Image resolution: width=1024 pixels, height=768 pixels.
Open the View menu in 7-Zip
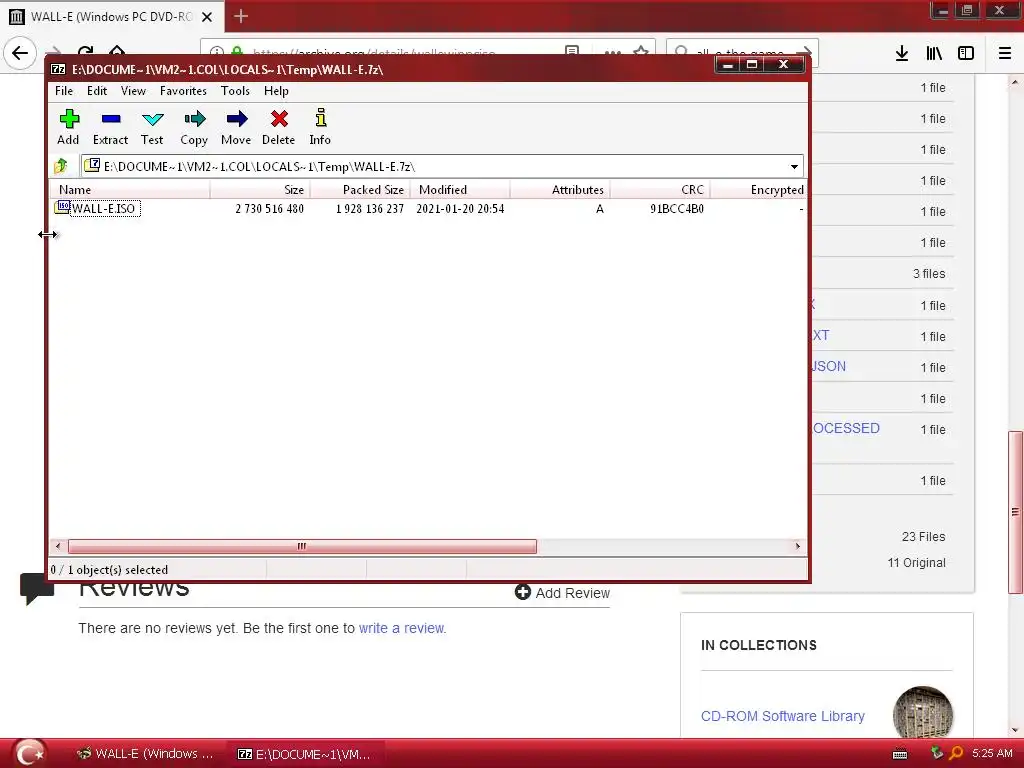(x=133, y=91)
